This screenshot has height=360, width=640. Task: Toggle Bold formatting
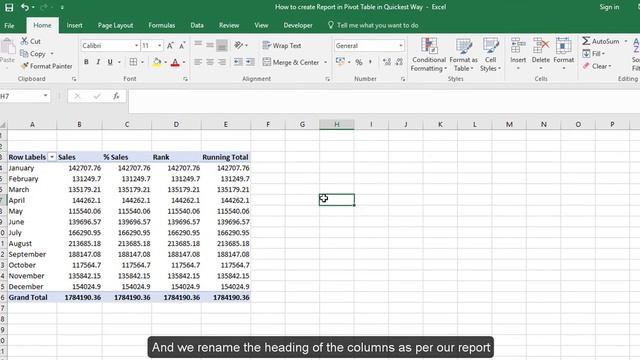coord(86,62)
